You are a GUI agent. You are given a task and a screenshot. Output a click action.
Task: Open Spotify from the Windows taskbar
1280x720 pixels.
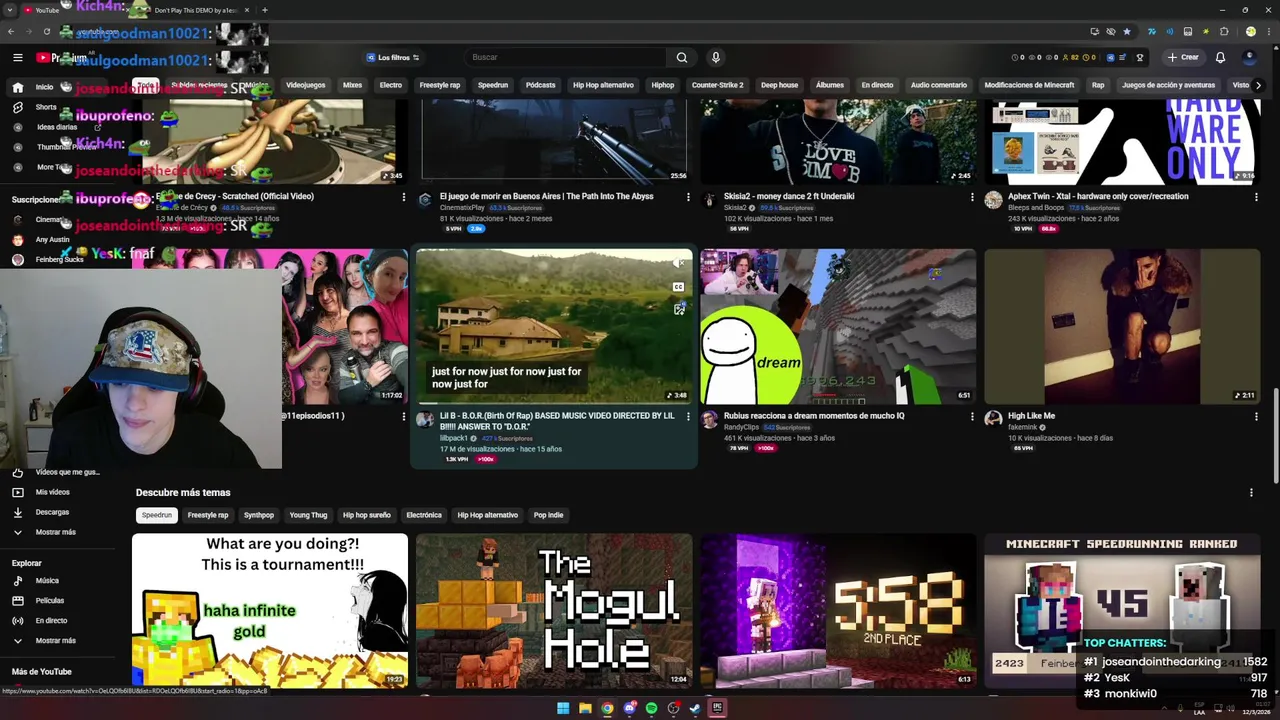651,708
